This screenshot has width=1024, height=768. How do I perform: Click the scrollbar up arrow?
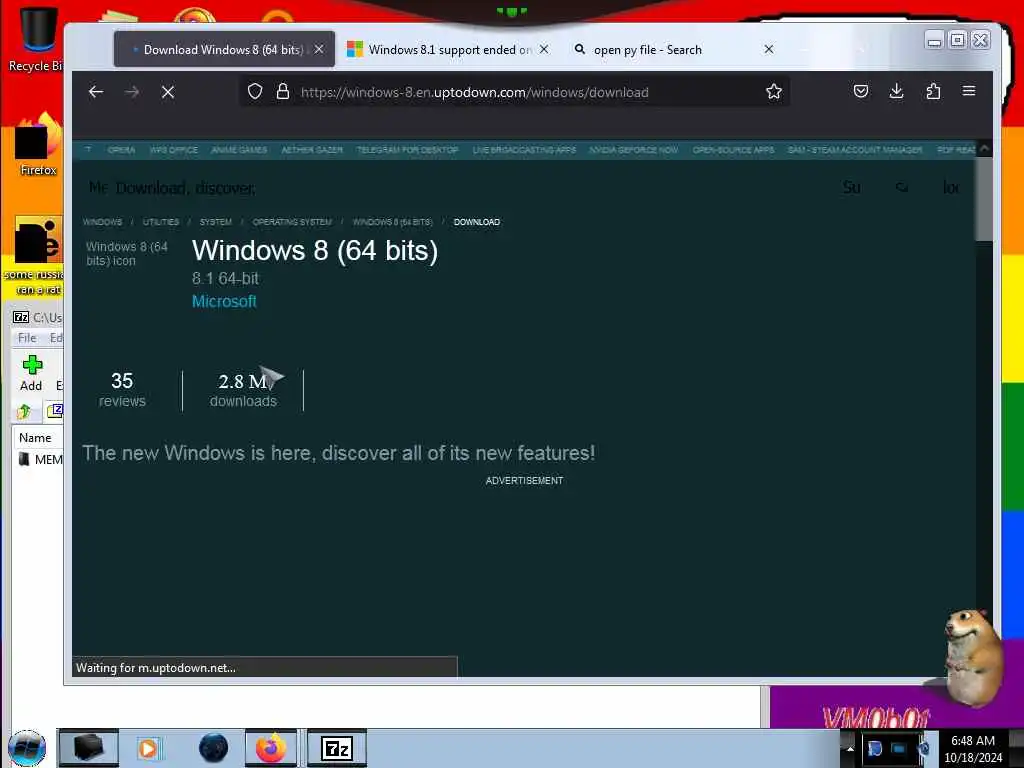[x=984, y=149]
